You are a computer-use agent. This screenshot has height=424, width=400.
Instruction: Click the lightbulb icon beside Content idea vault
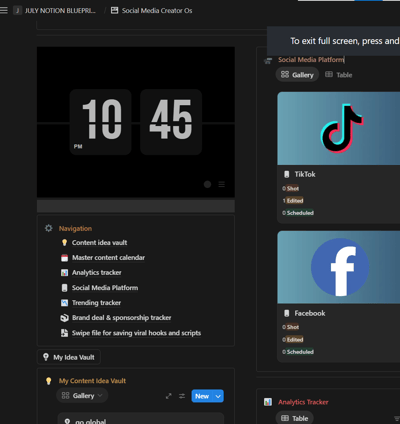[64, 243]
